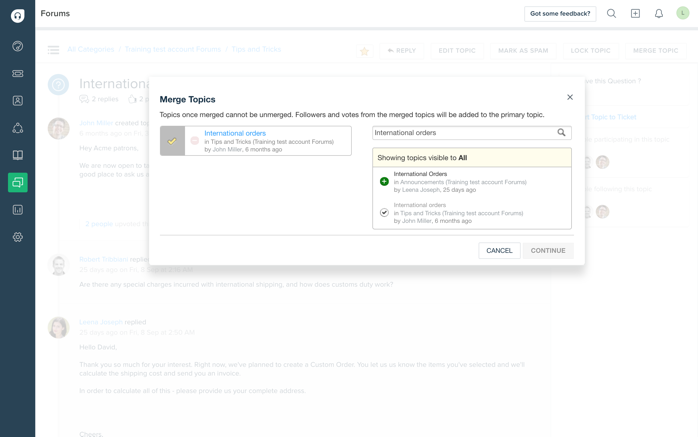Open Admin settings gear in sidebar

(17, 237)
